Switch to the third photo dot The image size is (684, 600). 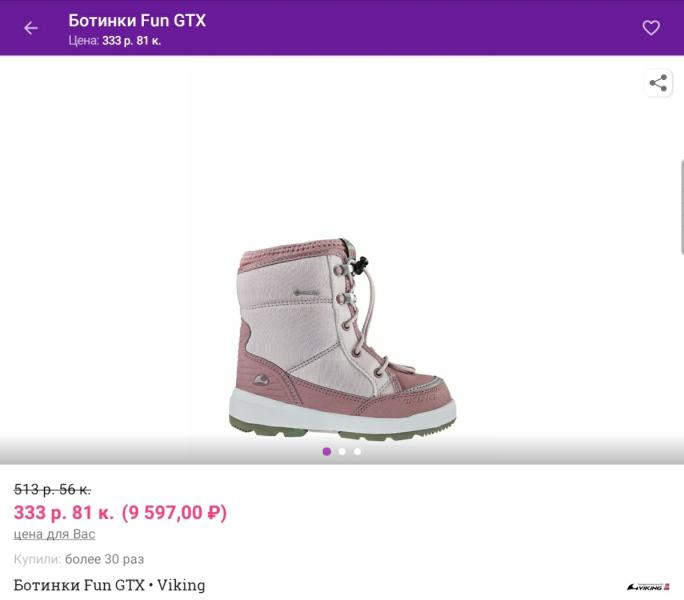[x=357, y=452]
